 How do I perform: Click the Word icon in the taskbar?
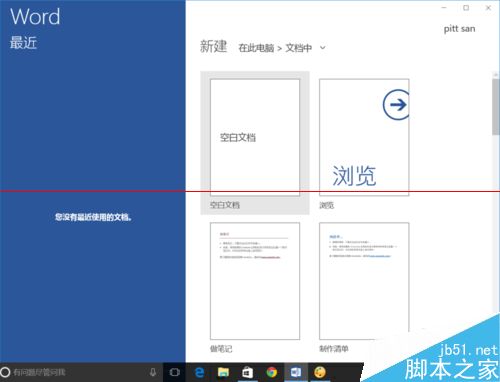[x=296, y=372]
